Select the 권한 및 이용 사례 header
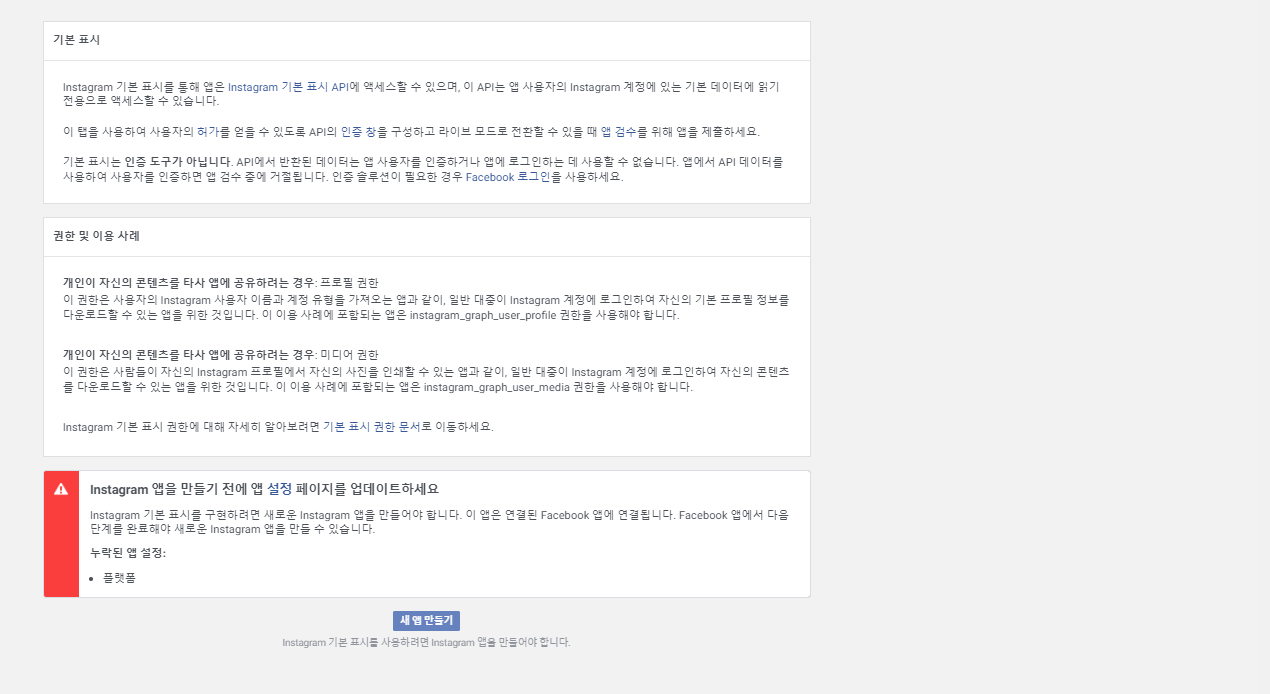Viewport: 1270px width, 694px height. pyautogui.click(x=97, y=236)
